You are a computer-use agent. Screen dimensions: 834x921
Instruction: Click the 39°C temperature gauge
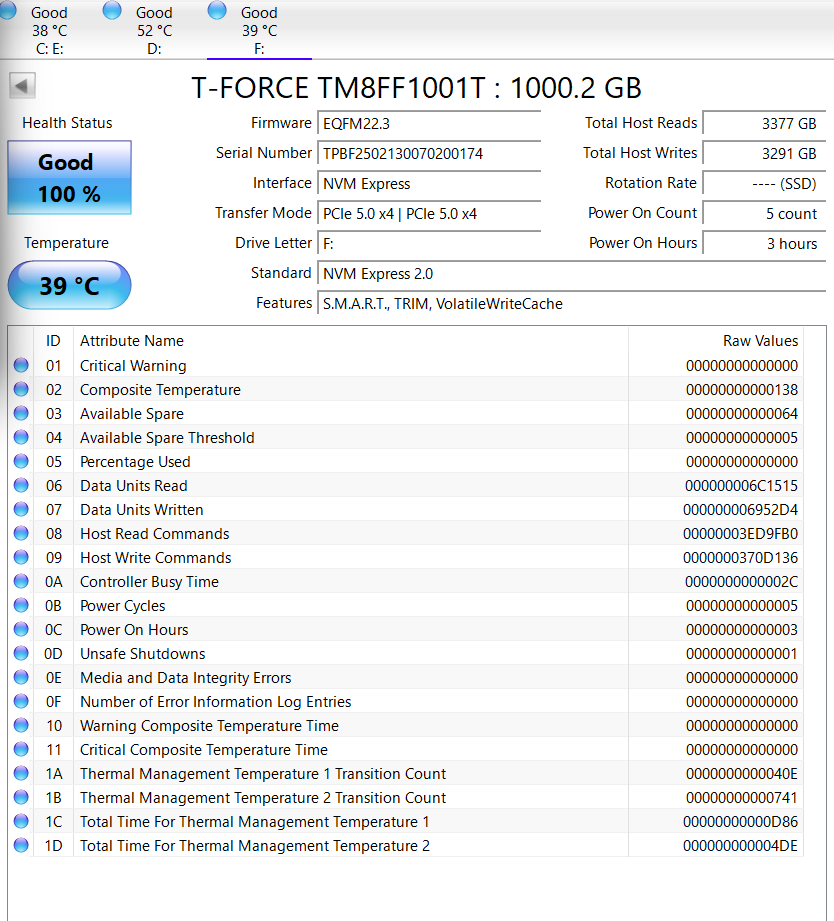point(69,285)
